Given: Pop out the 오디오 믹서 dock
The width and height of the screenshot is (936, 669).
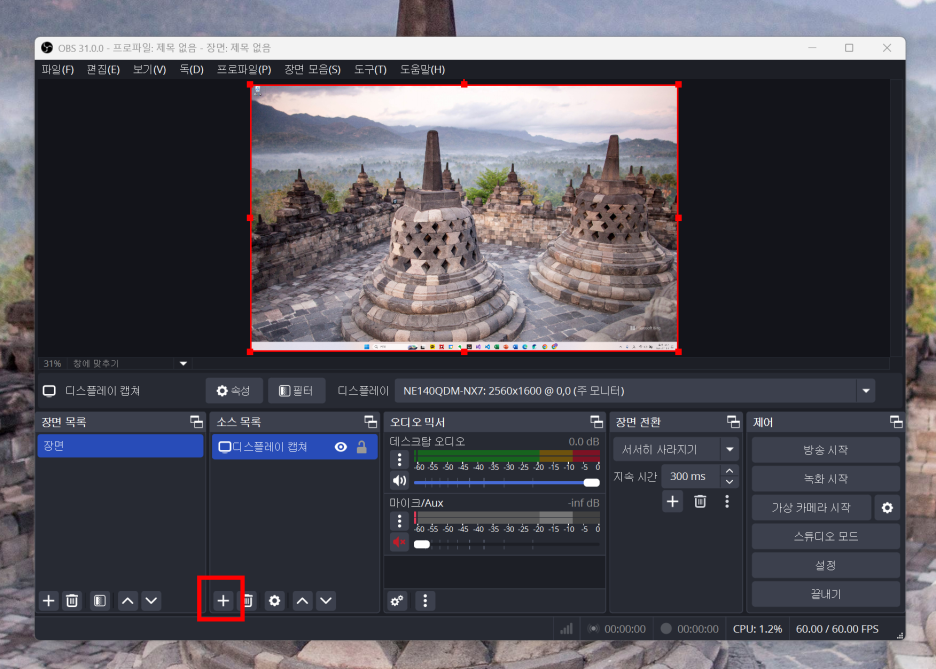Looking at the screenshot, I should [596, 422].
